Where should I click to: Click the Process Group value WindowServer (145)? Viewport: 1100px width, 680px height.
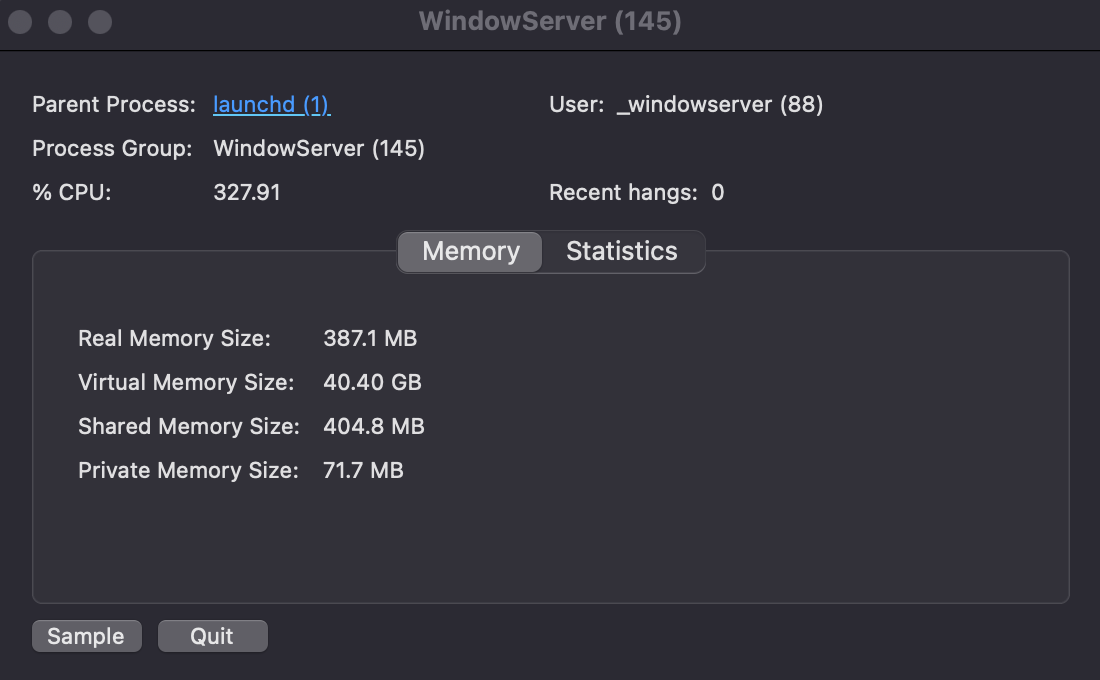pyautogui.click(x=319, y=149)
